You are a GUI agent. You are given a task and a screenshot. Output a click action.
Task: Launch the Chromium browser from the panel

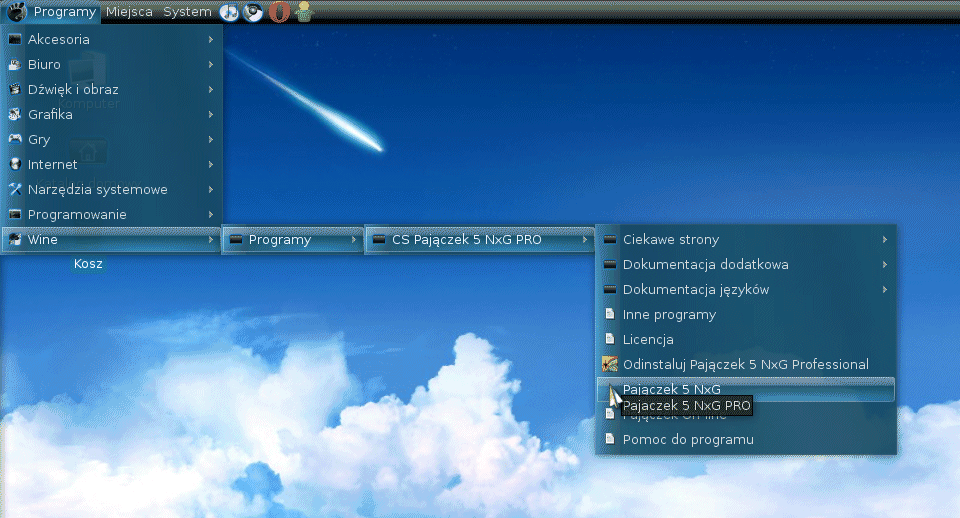click(x=253, y=12)
